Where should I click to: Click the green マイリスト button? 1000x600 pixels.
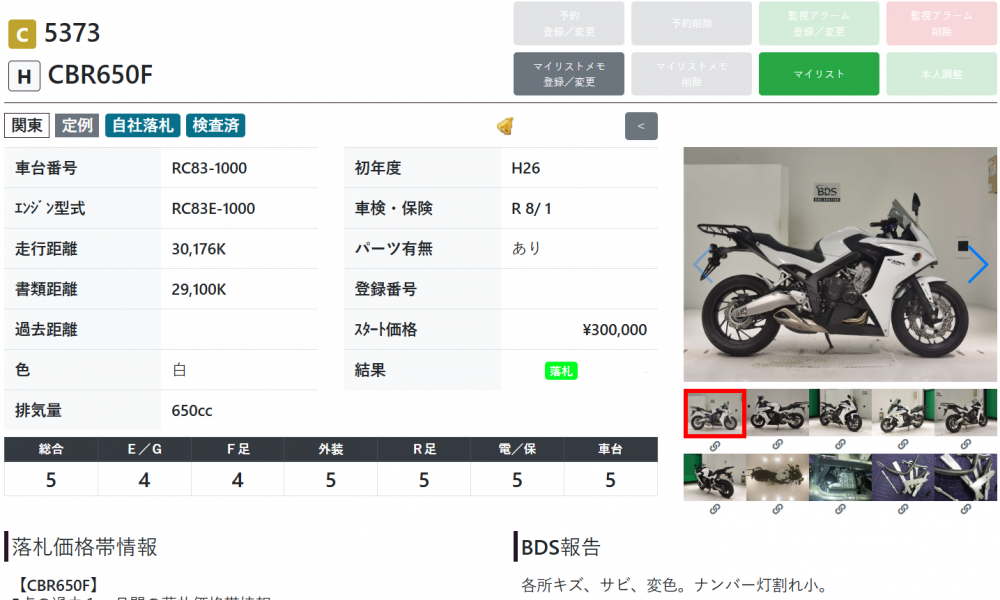coord(819,74)
